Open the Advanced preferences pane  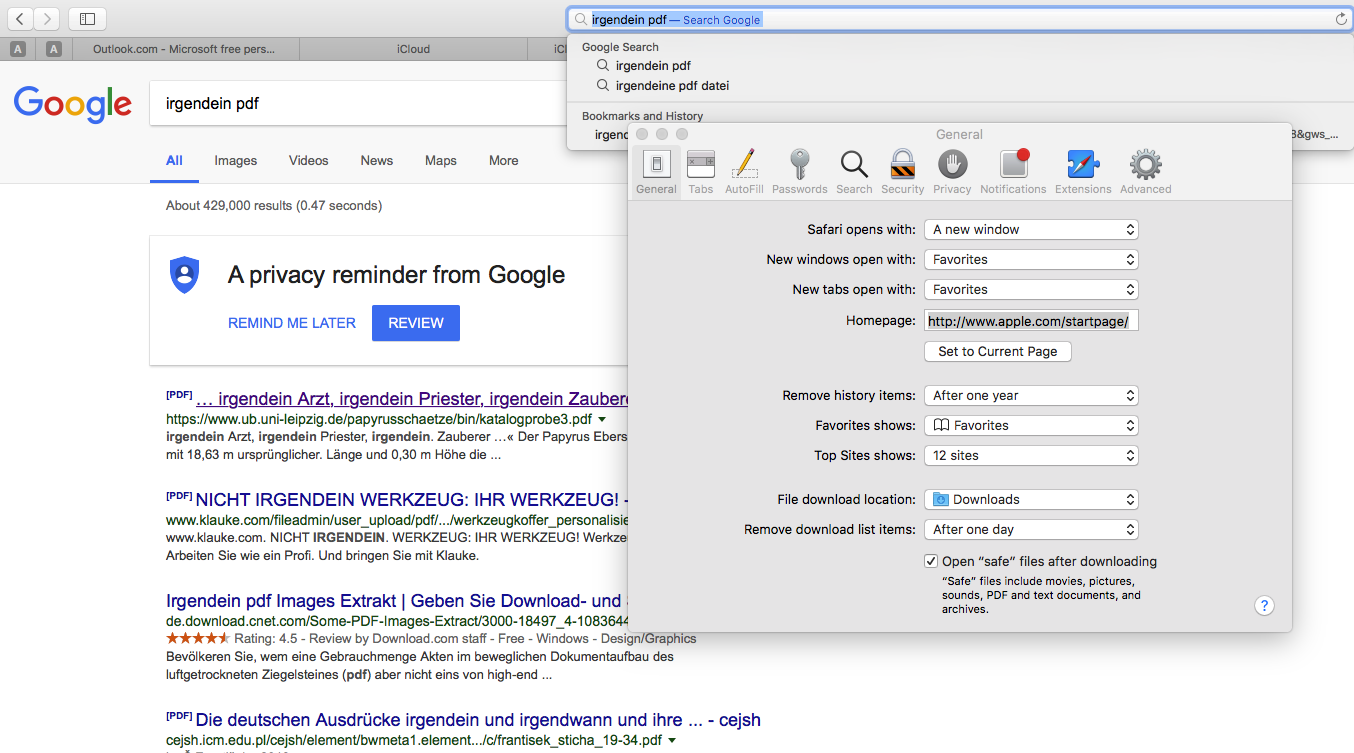click(x=1145, y=172)
